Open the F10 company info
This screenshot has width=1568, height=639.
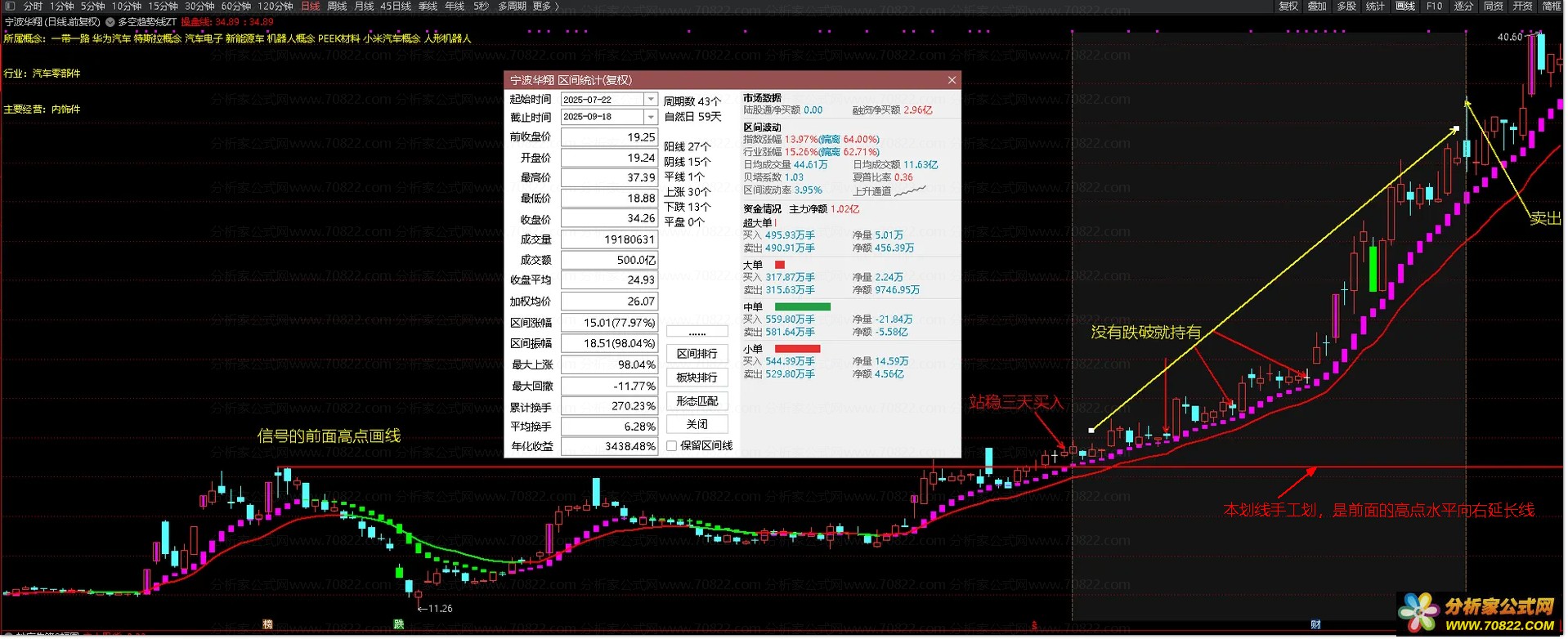pos(1434,6)
